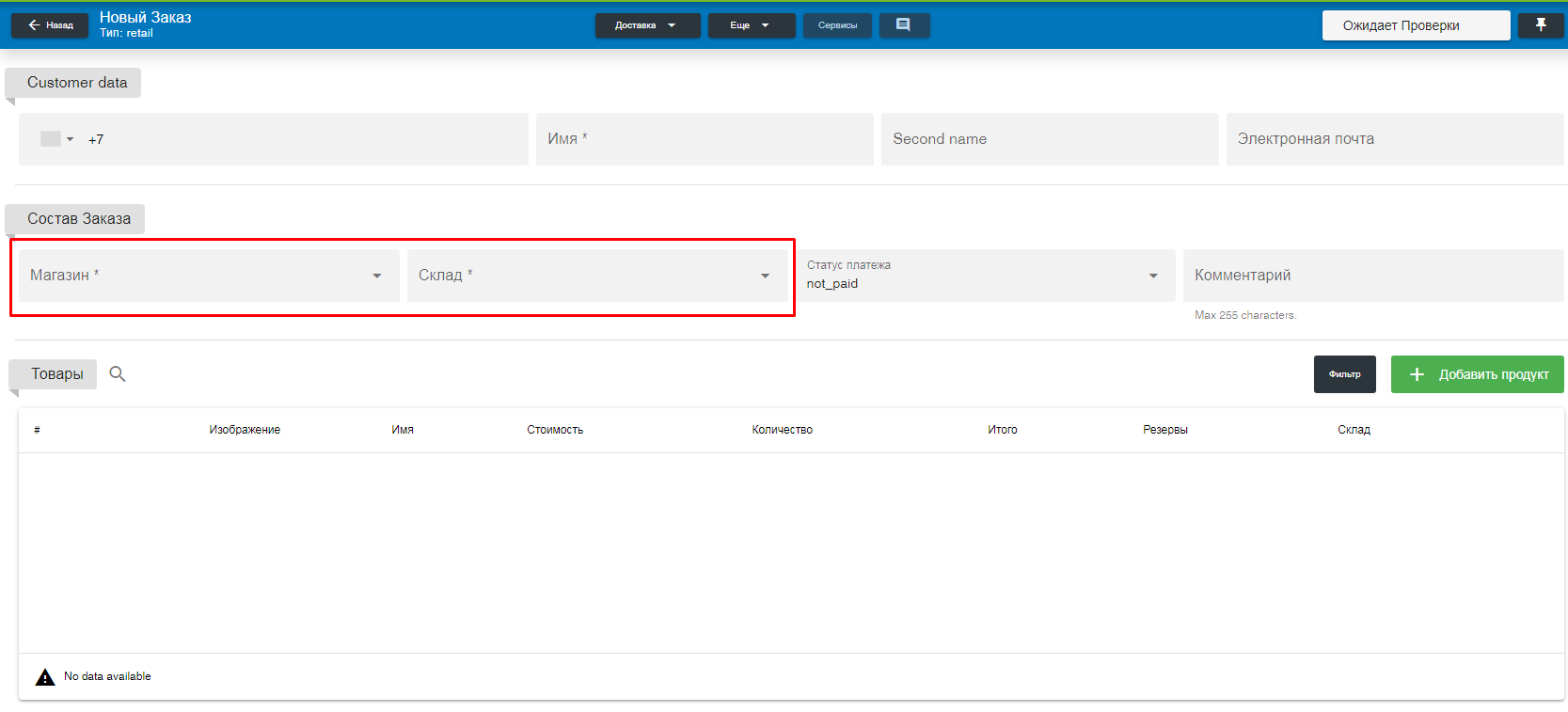Open the country flag phone code selector
Image resolution: width=1568 pixels, height=712 pixels.
[56, 139]
